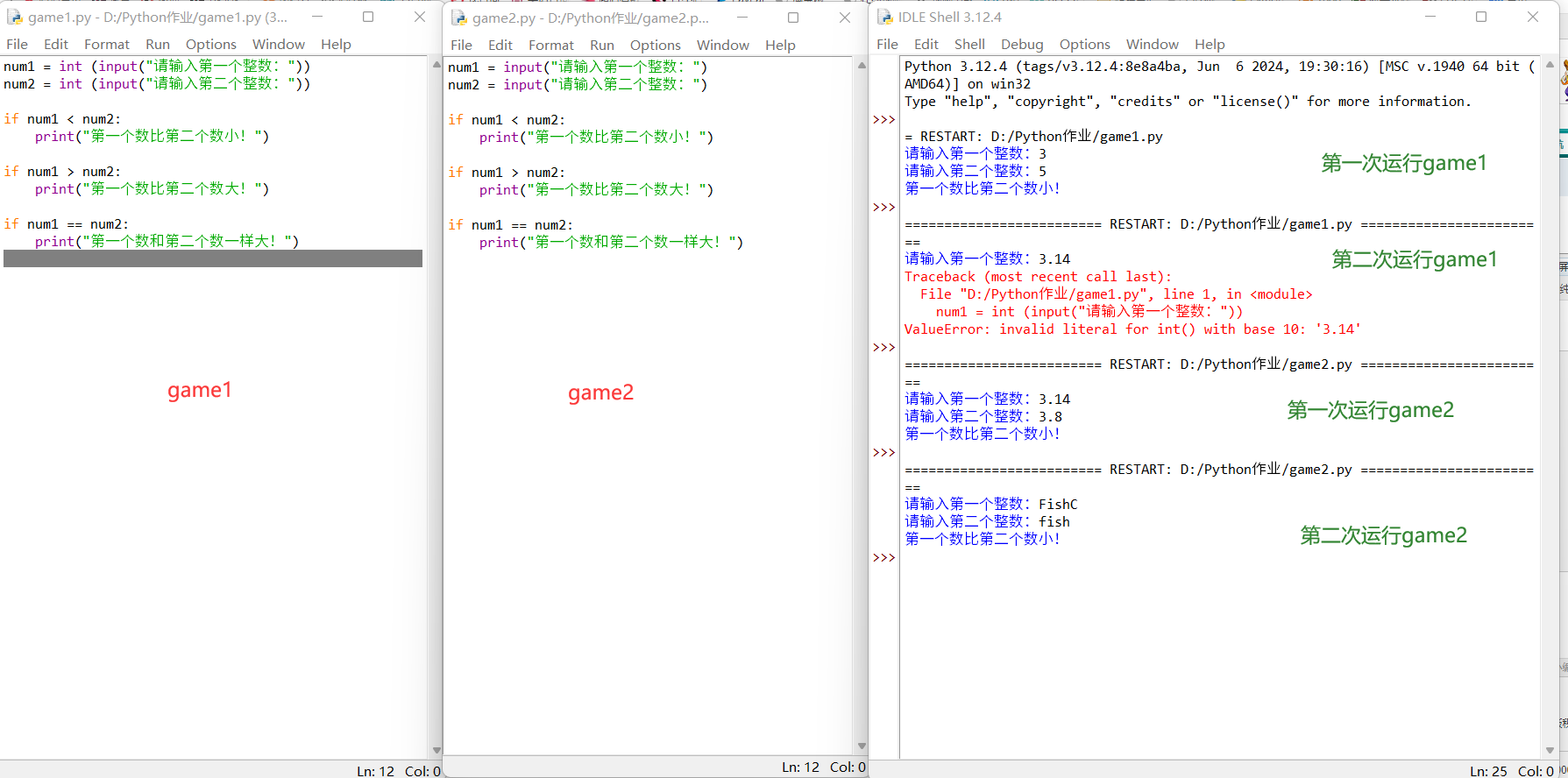Open Options menu in game1.py window

click(211, 44)
